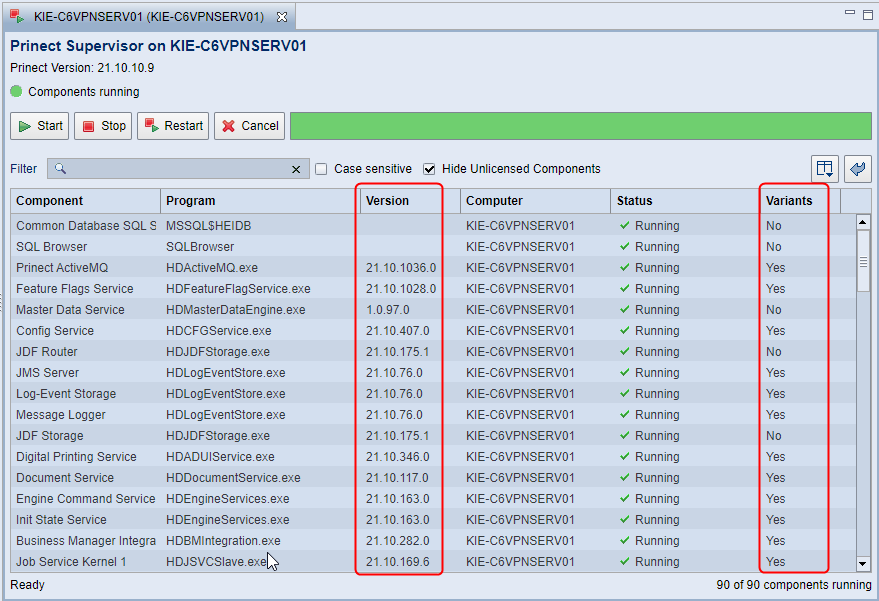The width and height of the screenshot is (879, 601).
Task: Click the Restart icon button
Action: coord(152,126)
